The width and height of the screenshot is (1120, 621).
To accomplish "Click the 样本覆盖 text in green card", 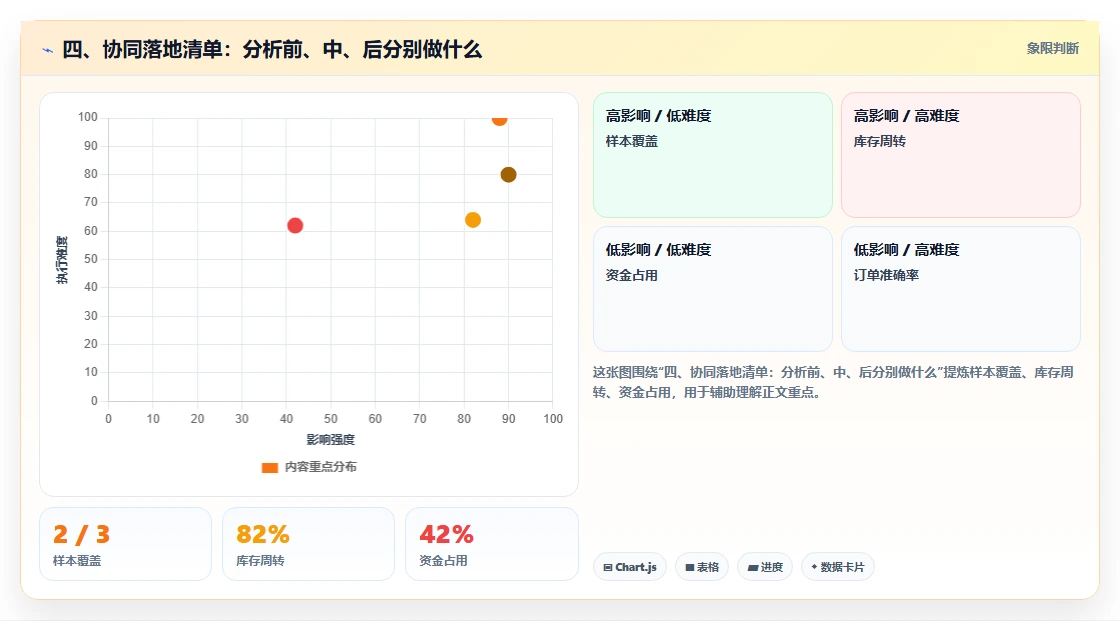I will pyautogui.click(x=631, y=141).
